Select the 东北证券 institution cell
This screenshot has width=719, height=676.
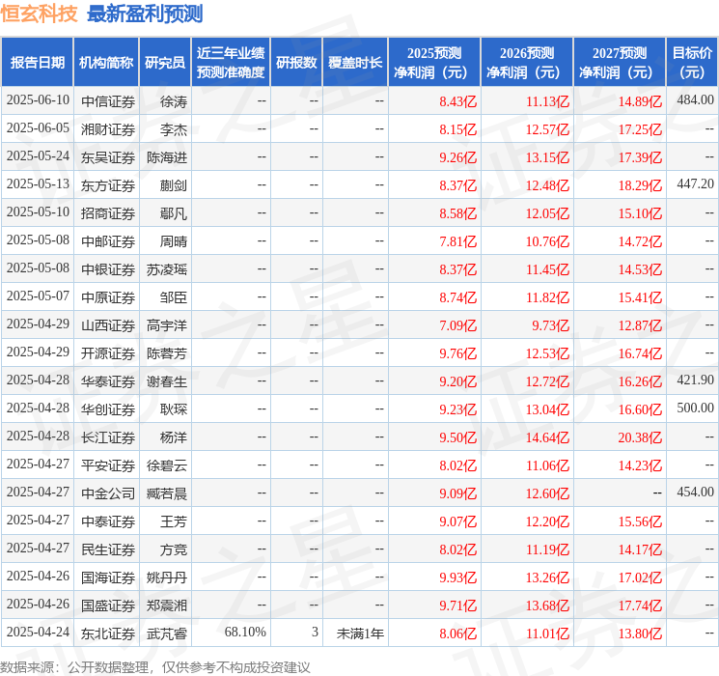[x=108, y=634]
